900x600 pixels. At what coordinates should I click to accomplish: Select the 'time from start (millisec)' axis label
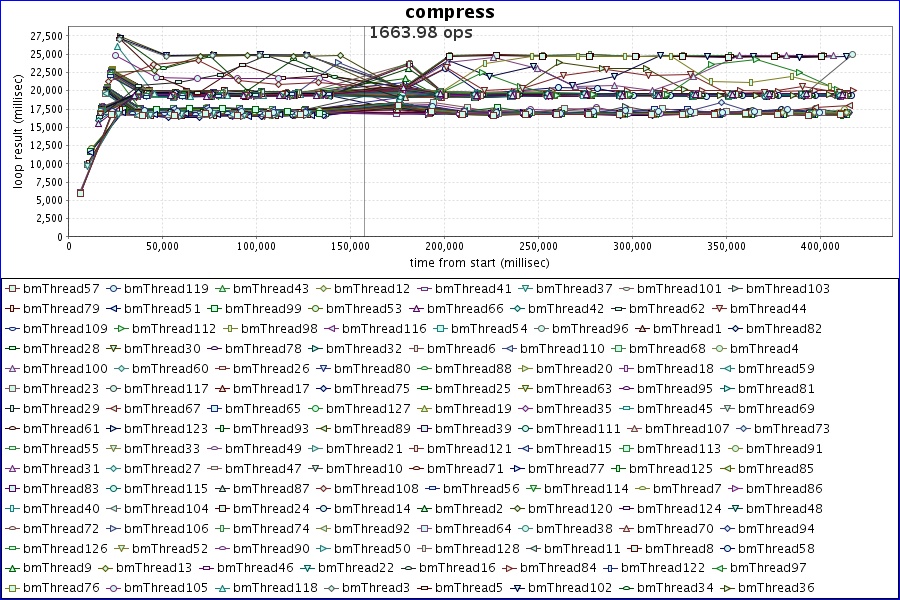pos(479,262)
